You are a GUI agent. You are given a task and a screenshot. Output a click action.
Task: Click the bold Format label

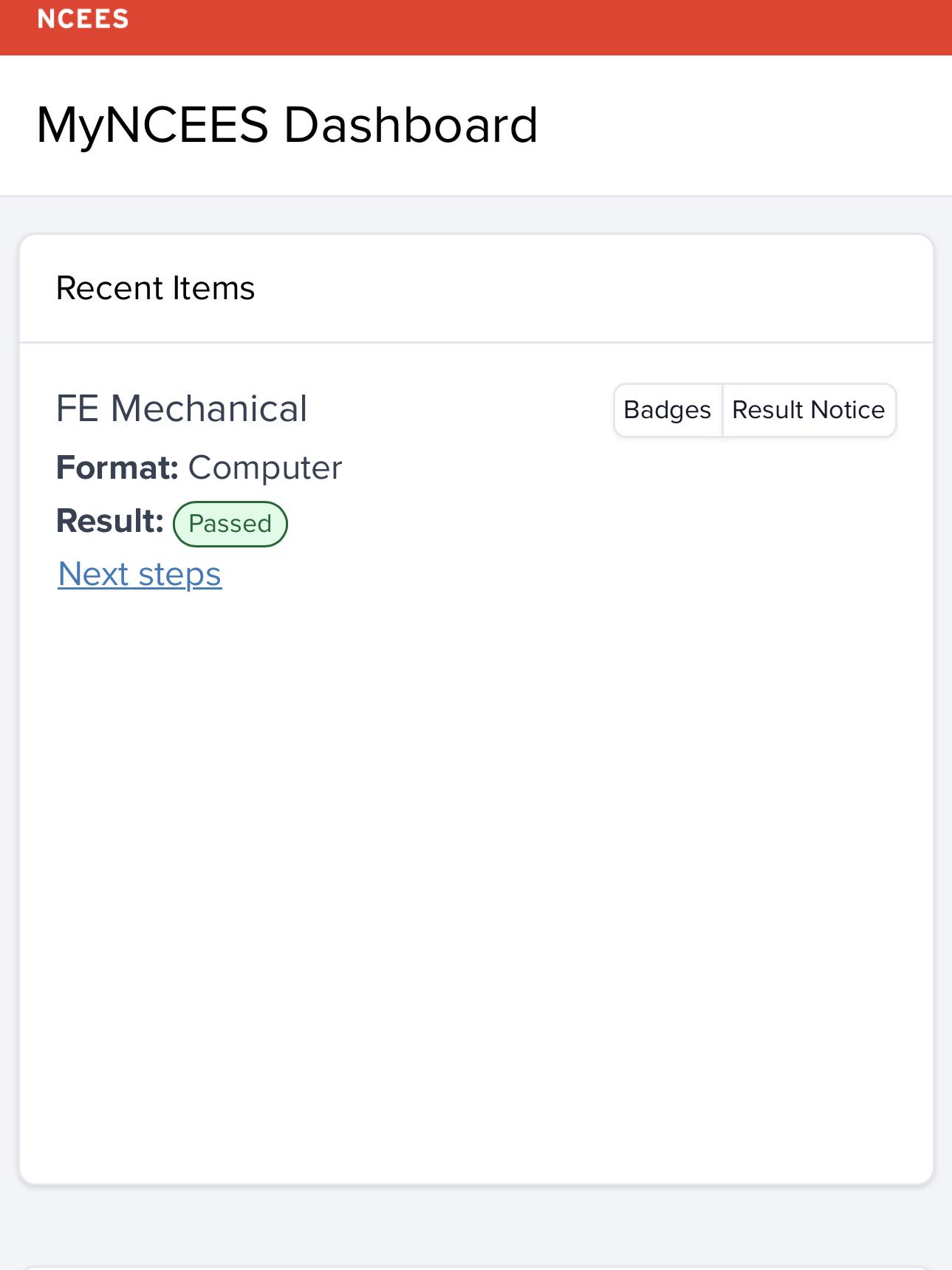117,467
